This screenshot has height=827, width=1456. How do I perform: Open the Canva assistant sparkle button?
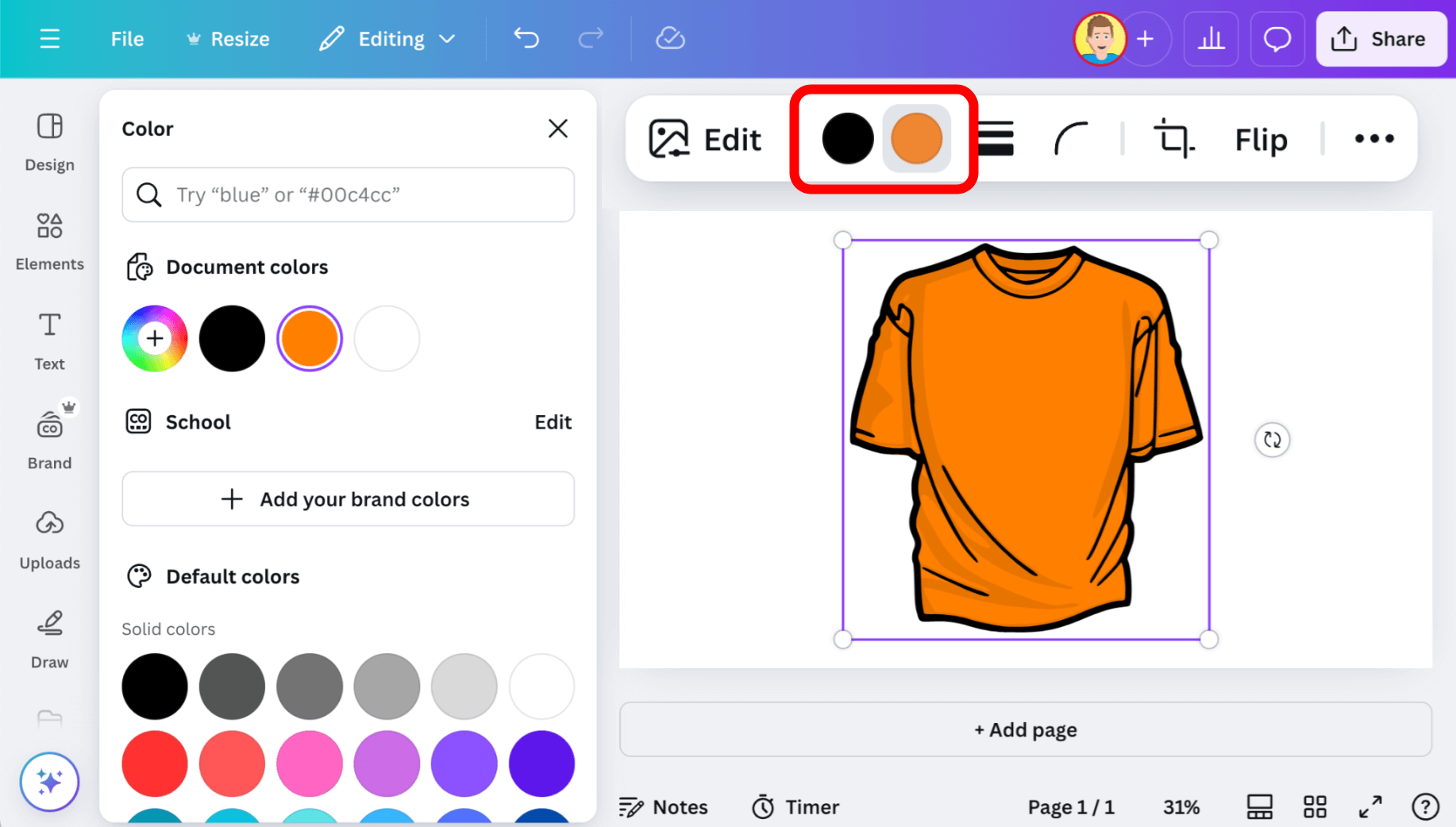(49, 782)
